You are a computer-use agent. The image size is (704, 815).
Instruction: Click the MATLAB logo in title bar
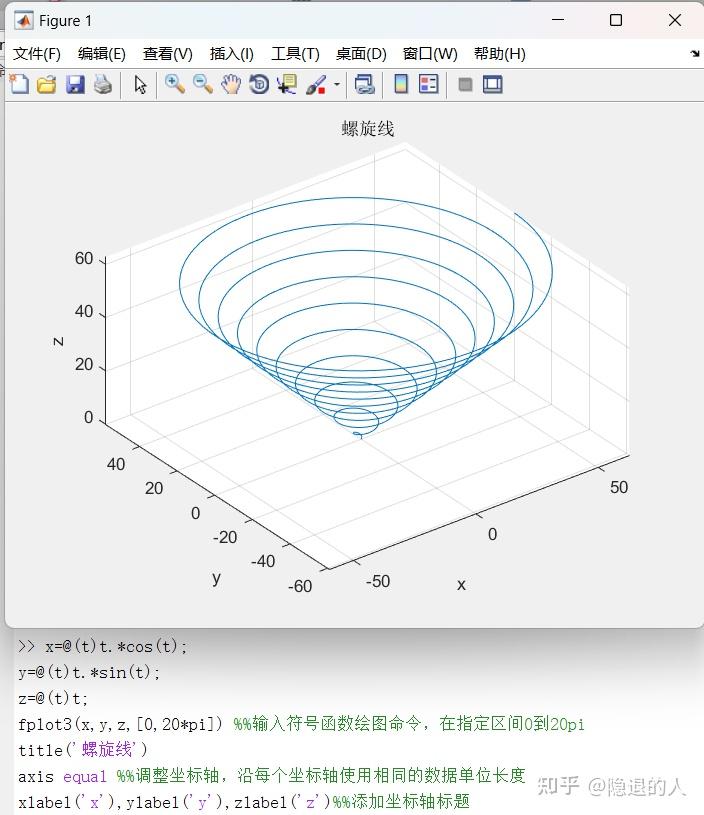pos(23,20)
